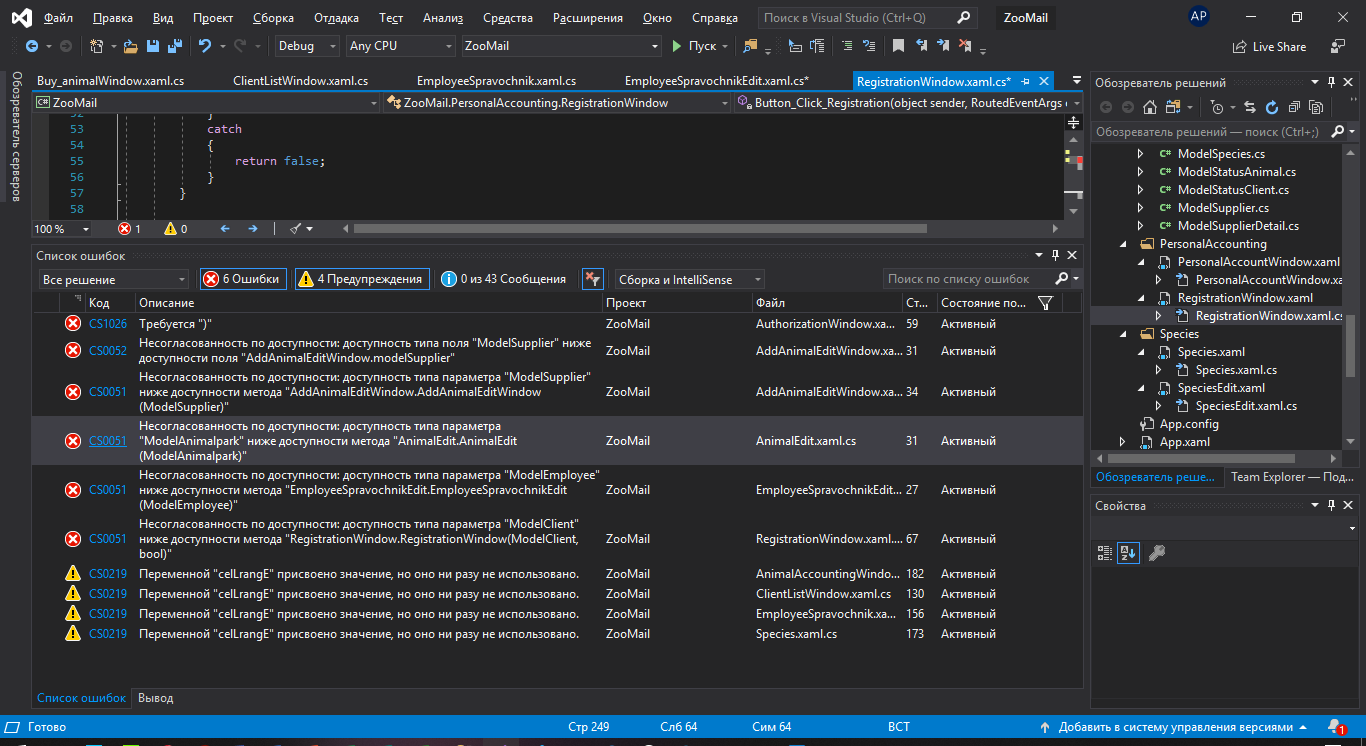
Task: Open the Team Explorer tab
Action: click(x=1291, y=477)
